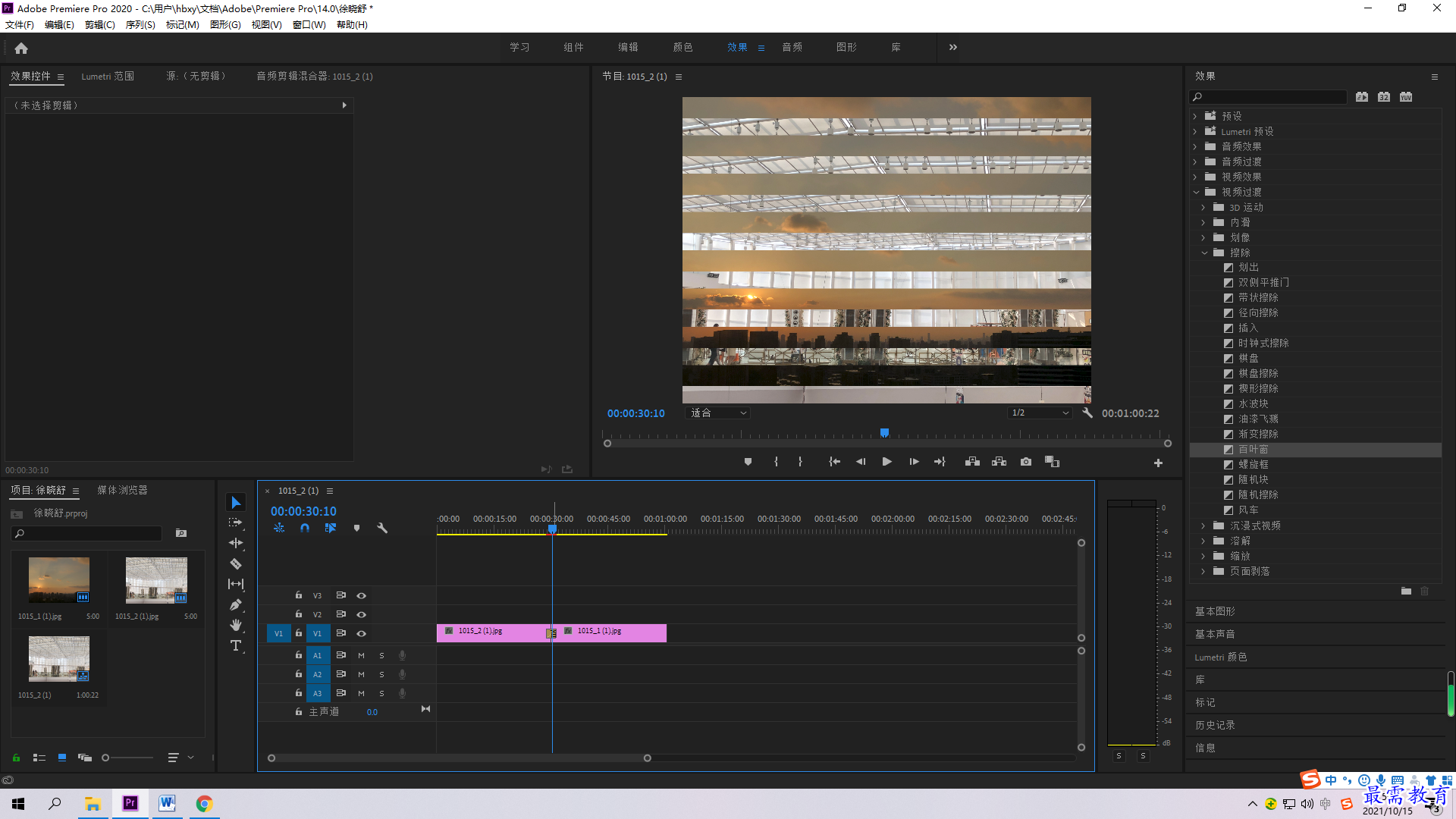Switch to 颜色 workspace

click(x=682, y=47)
